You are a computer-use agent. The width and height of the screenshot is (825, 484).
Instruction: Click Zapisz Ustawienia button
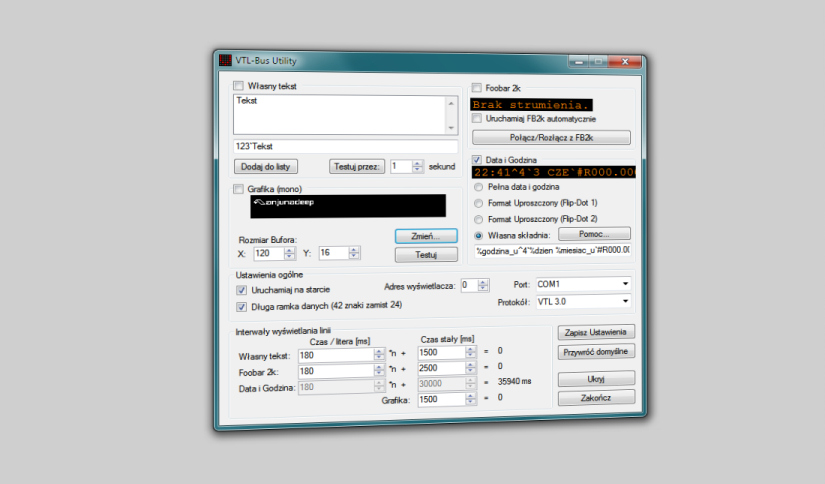click(596, 332)
